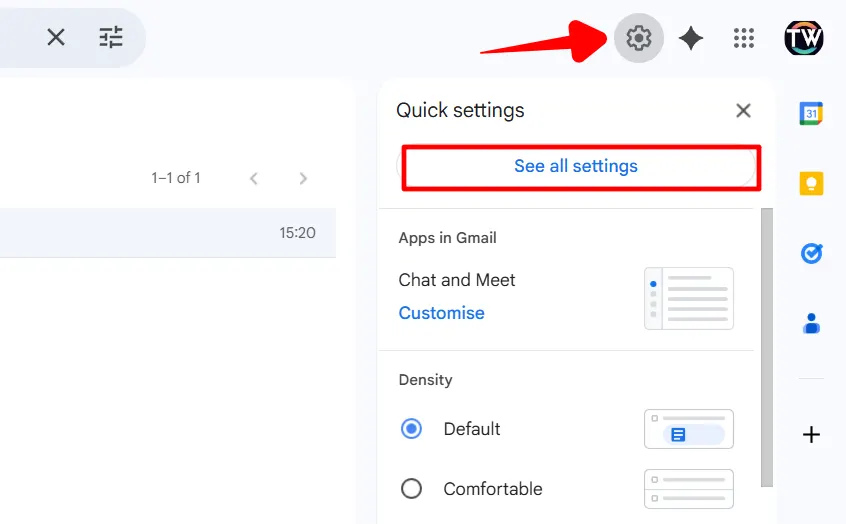Select the Comfortable density option
This screenshot has width=846, height=524.
pos(411,489)
